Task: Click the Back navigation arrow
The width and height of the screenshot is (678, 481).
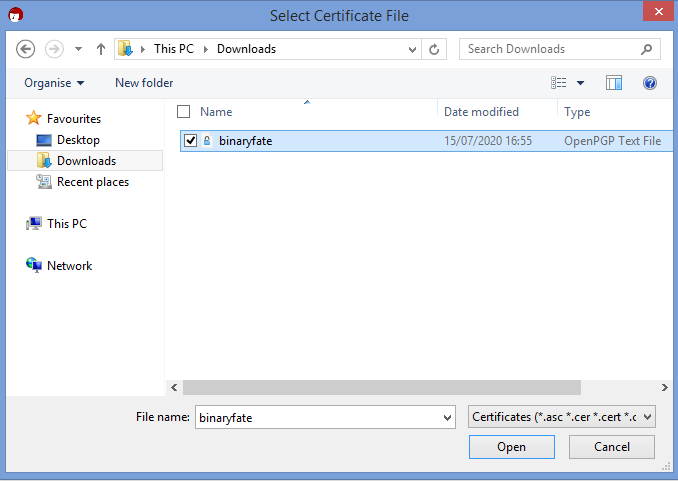Action: click(26, 49)
